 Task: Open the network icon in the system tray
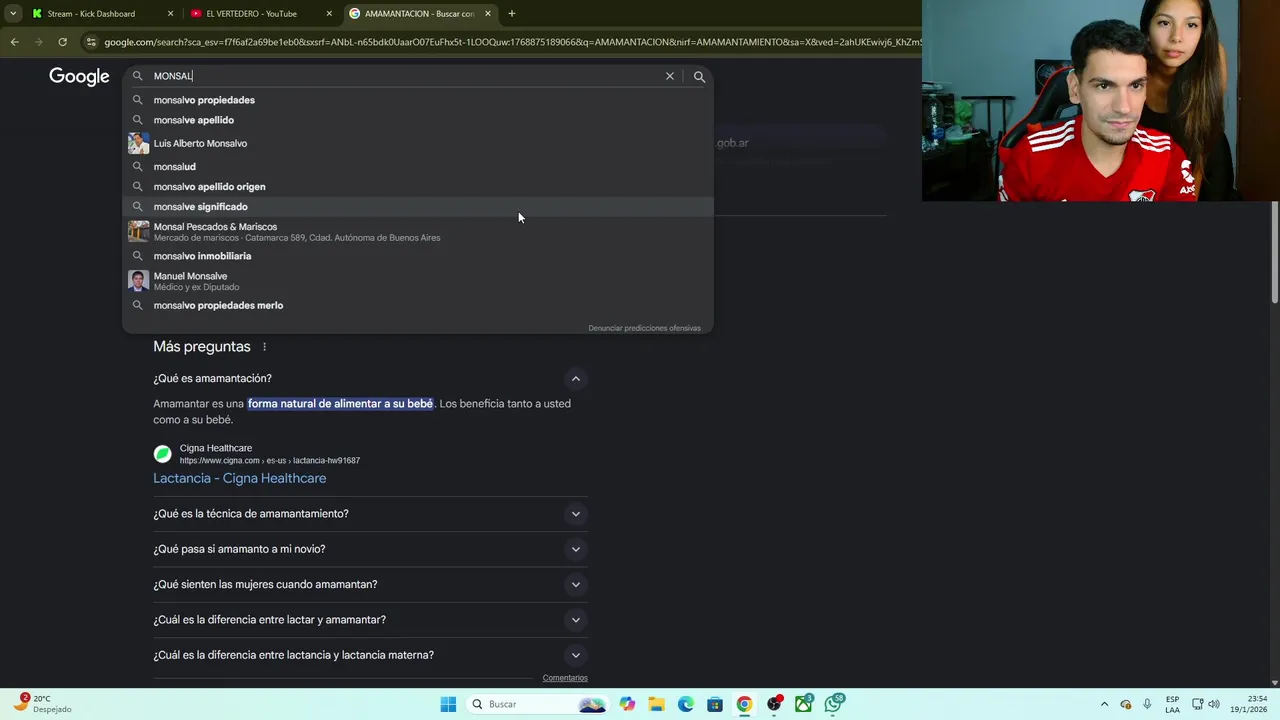[x=1198, y=704]
